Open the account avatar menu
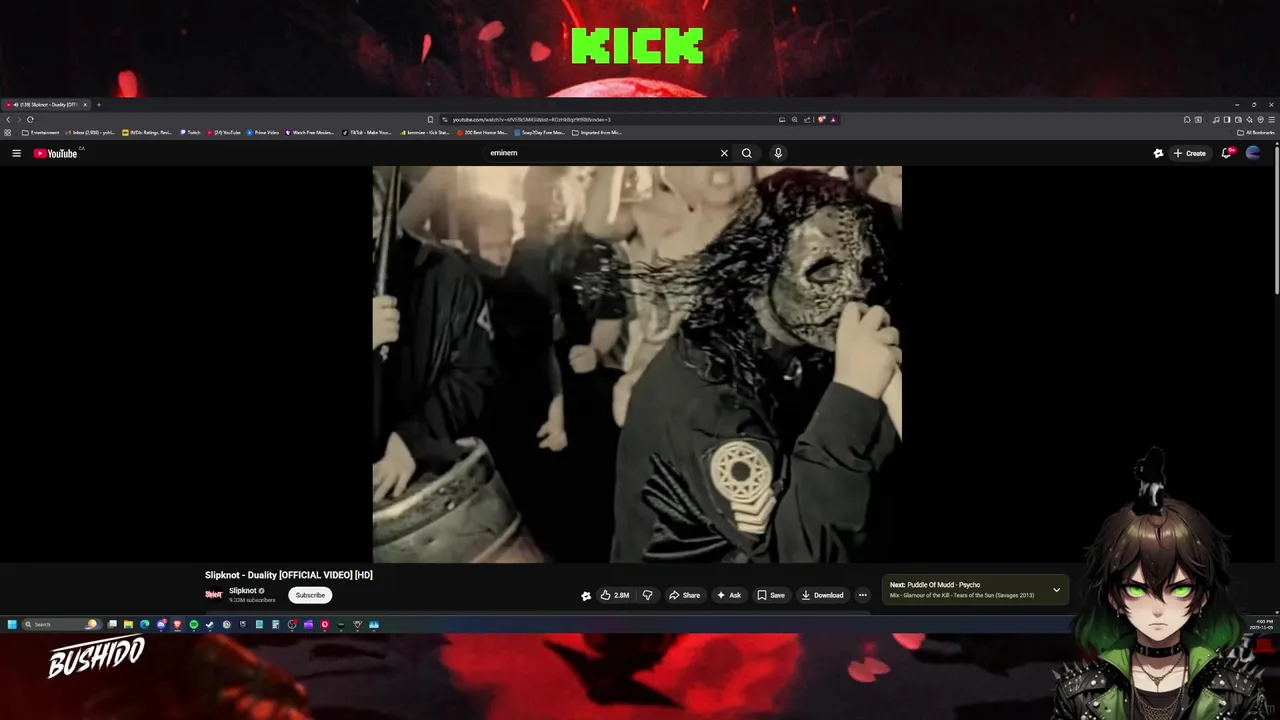Image resolution: width=1280 pixels, height=720 pixels. pos(1253,153)
